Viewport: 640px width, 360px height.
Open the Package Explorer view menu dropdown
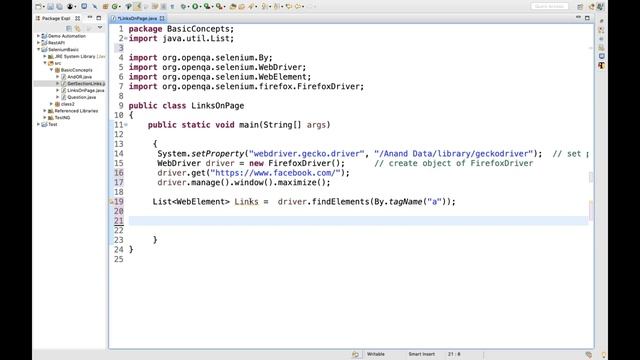tap(100, 28)
